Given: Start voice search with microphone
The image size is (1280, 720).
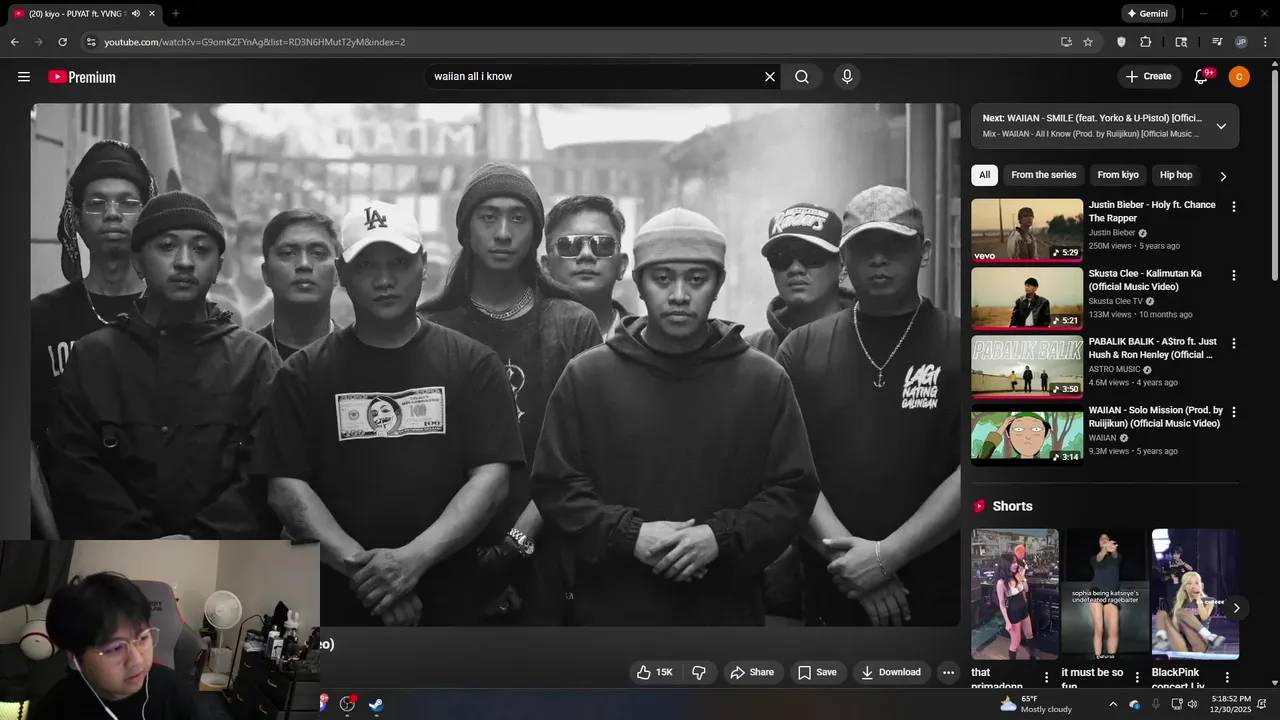Looking at the screenshot, I should (847, 77).
